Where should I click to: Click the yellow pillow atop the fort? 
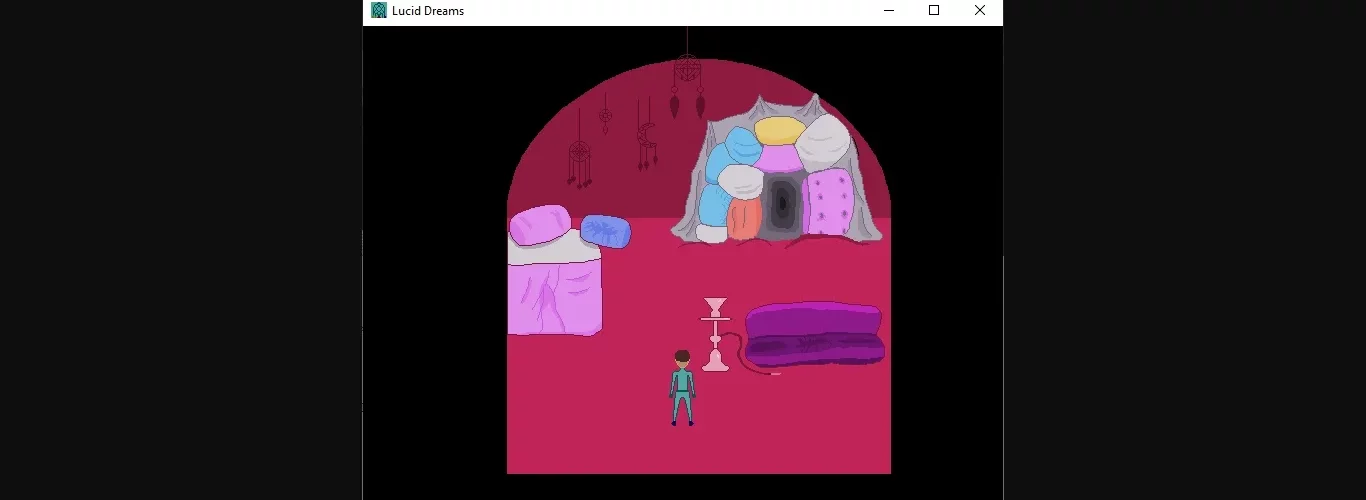[779, 130]
